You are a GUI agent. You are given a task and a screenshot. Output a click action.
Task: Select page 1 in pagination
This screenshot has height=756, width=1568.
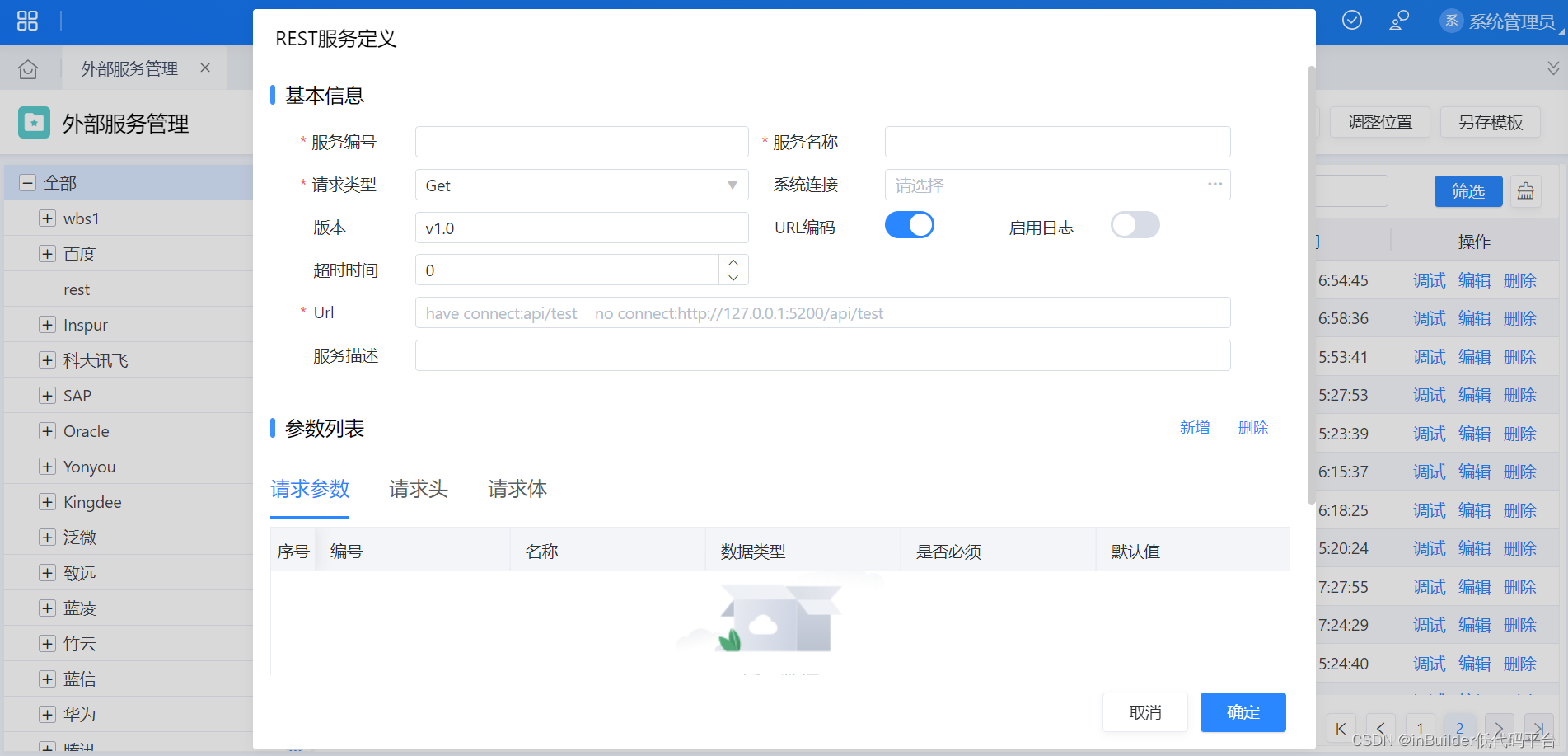point(1420,729)
